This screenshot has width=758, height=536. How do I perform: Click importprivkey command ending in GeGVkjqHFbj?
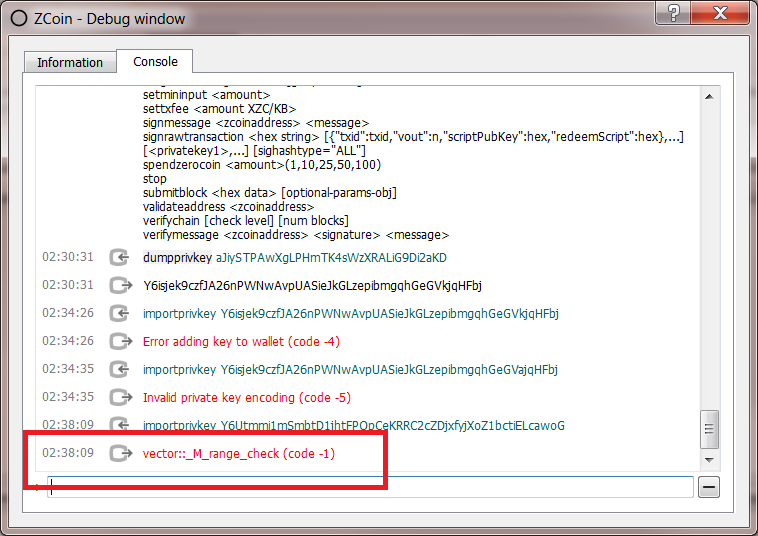tap(350, 314)
